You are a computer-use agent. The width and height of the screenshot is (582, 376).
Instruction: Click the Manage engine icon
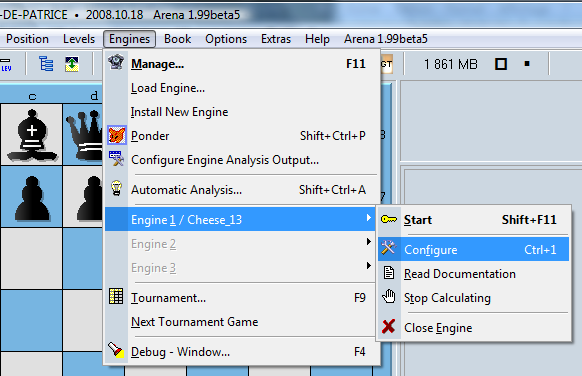(x=116, y=62)
